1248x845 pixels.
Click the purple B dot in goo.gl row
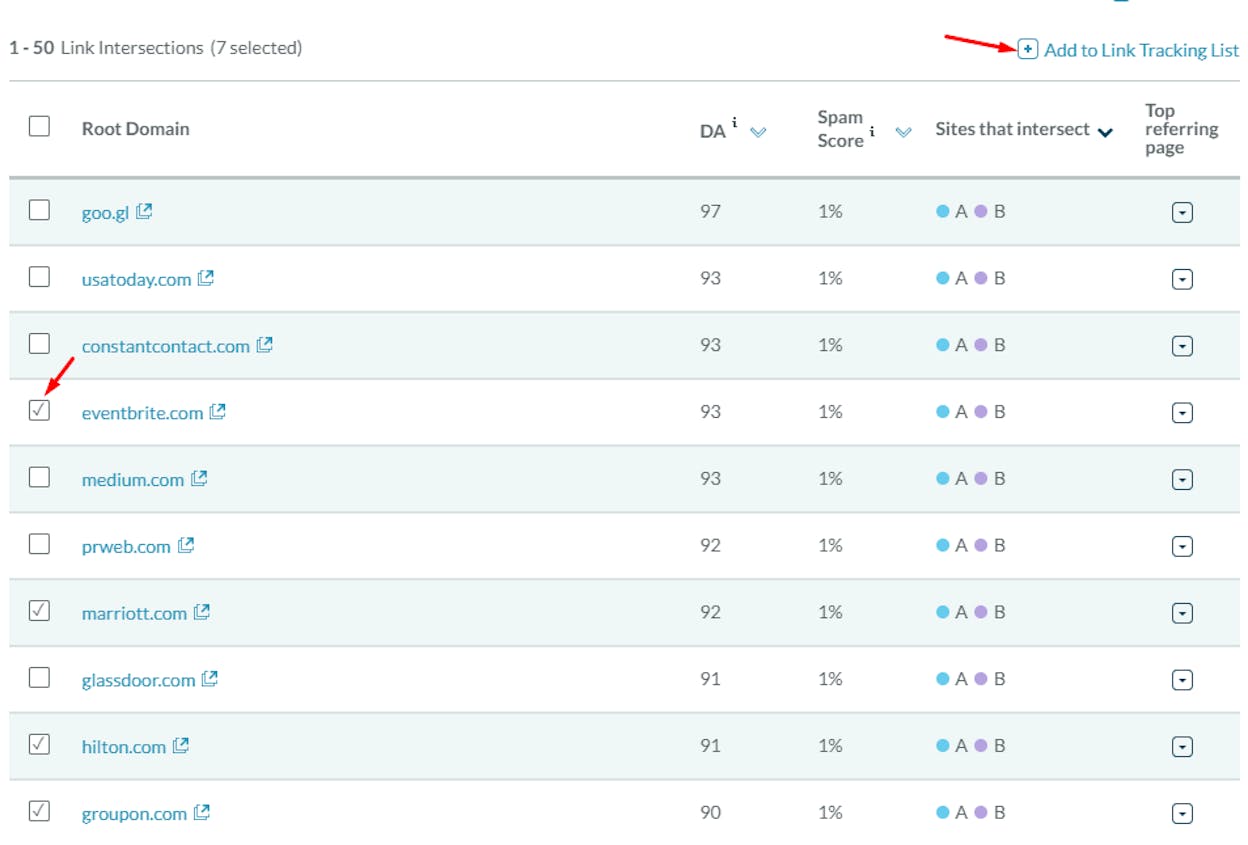point(981,211)
